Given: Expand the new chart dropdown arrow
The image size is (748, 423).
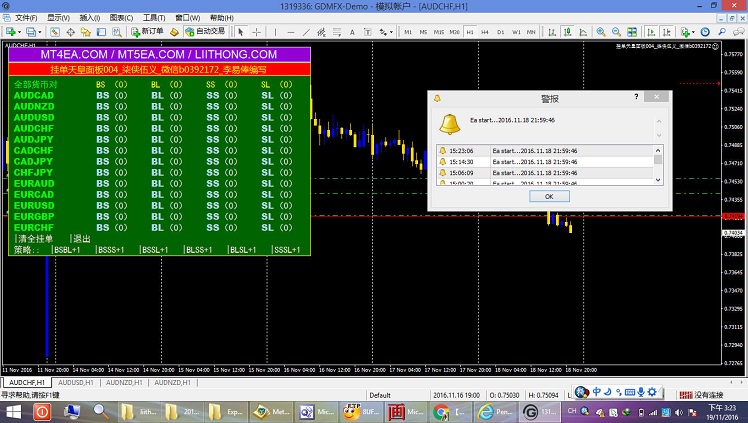Looking at the screenshot, I should (19, 32).
